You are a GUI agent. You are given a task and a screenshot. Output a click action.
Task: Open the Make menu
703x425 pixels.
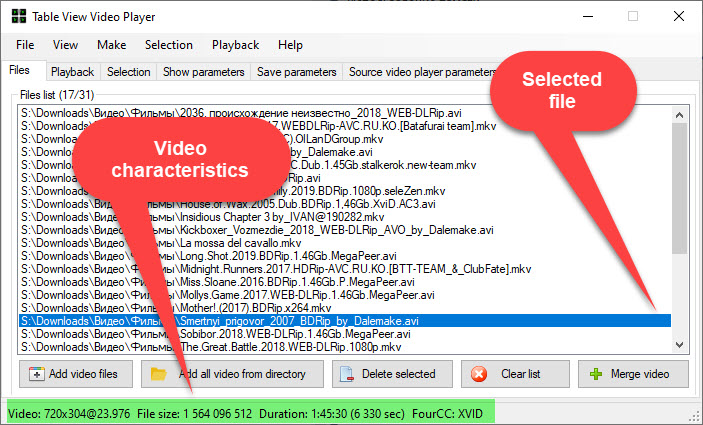click(112, 45)
